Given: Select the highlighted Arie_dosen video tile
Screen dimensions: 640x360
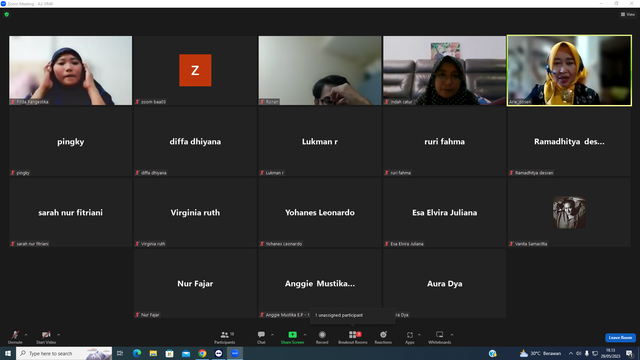Looking at the screenshot, I should 569,70.
